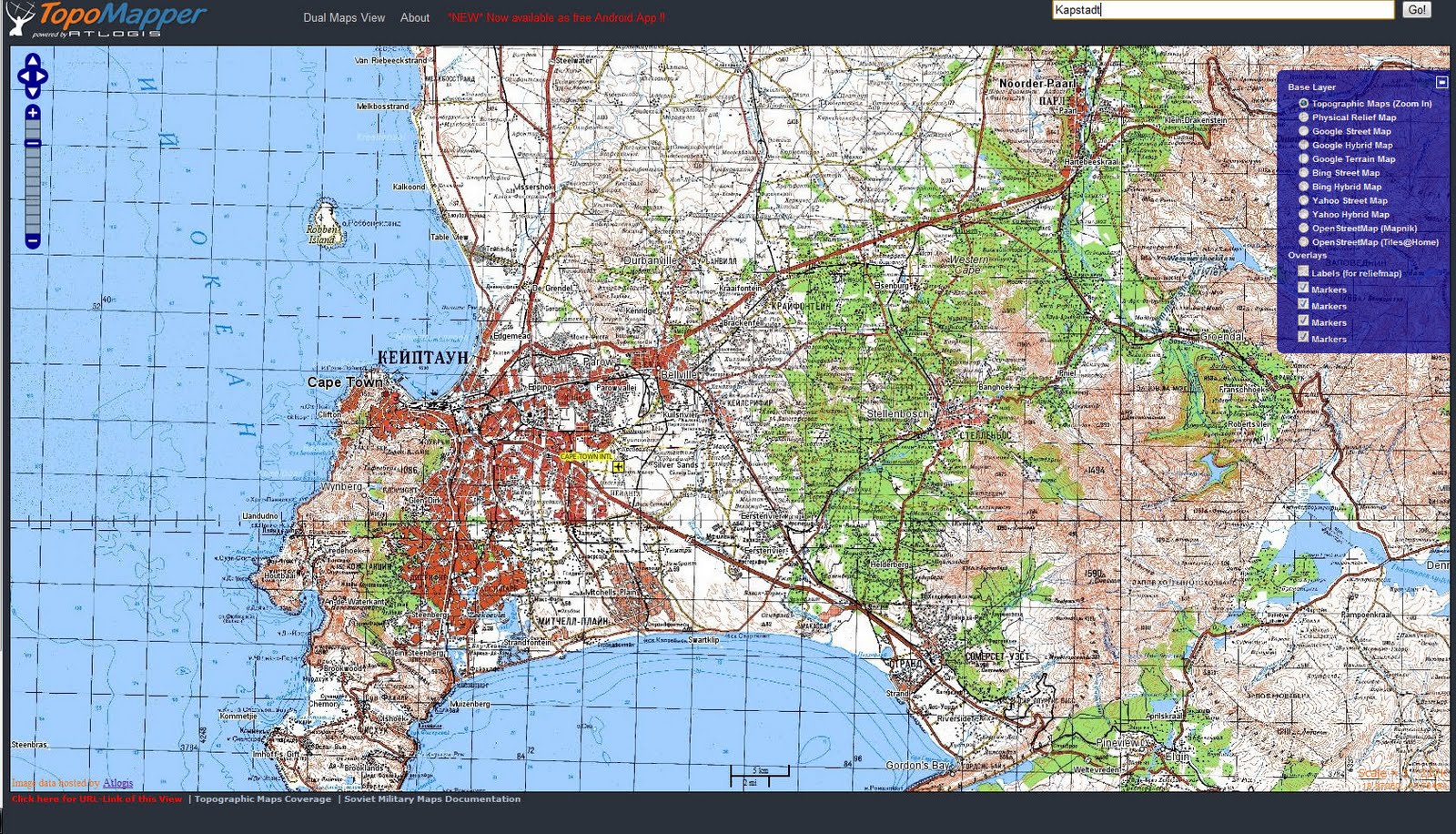Click the 5 km scale bar
The width and height of the screenshot is (1456, 834).
coord(760,775)
